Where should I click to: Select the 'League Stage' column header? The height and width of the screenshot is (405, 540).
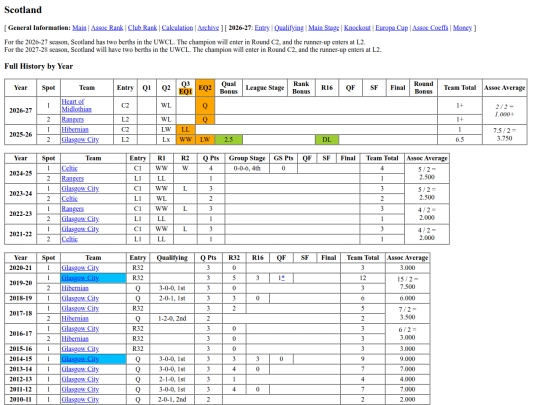[265, 88]
